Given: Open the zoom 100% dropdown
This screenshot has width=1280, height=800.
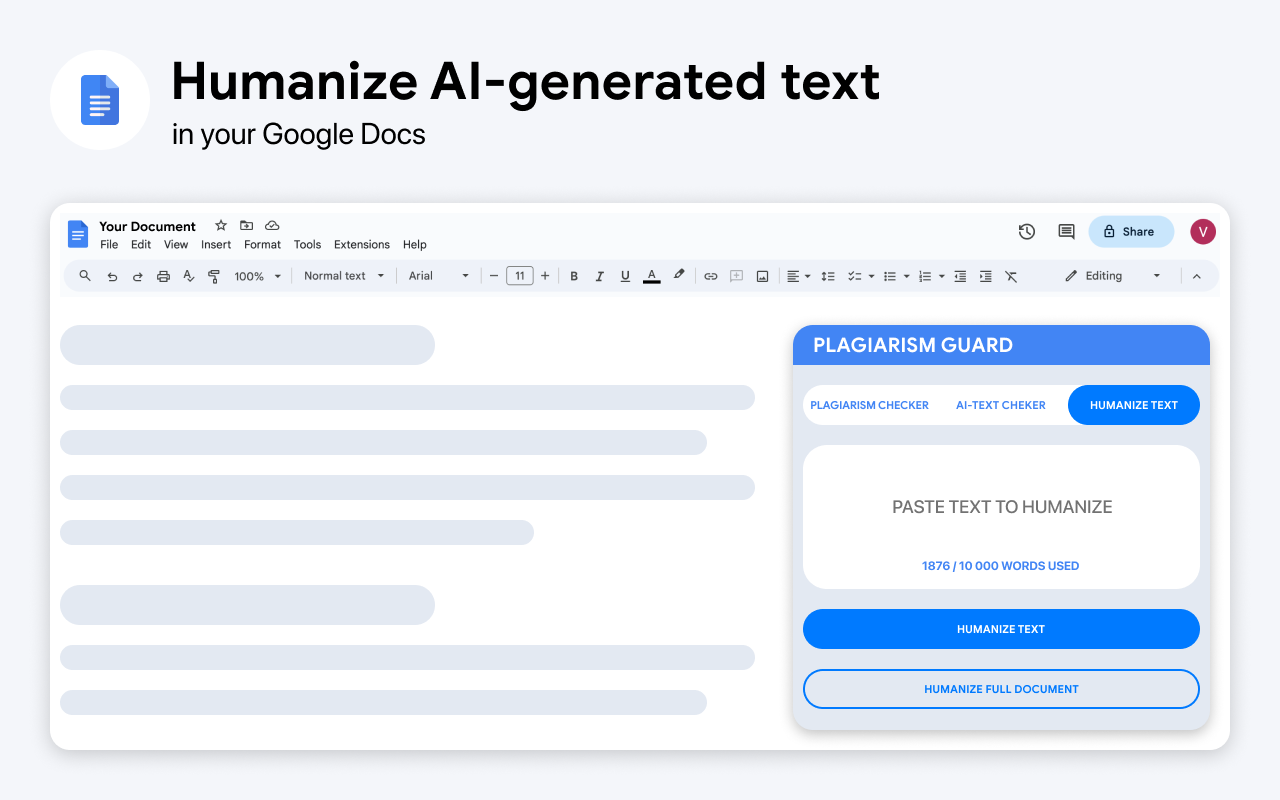Looking at the screenshot, I should tap(258, 276).
